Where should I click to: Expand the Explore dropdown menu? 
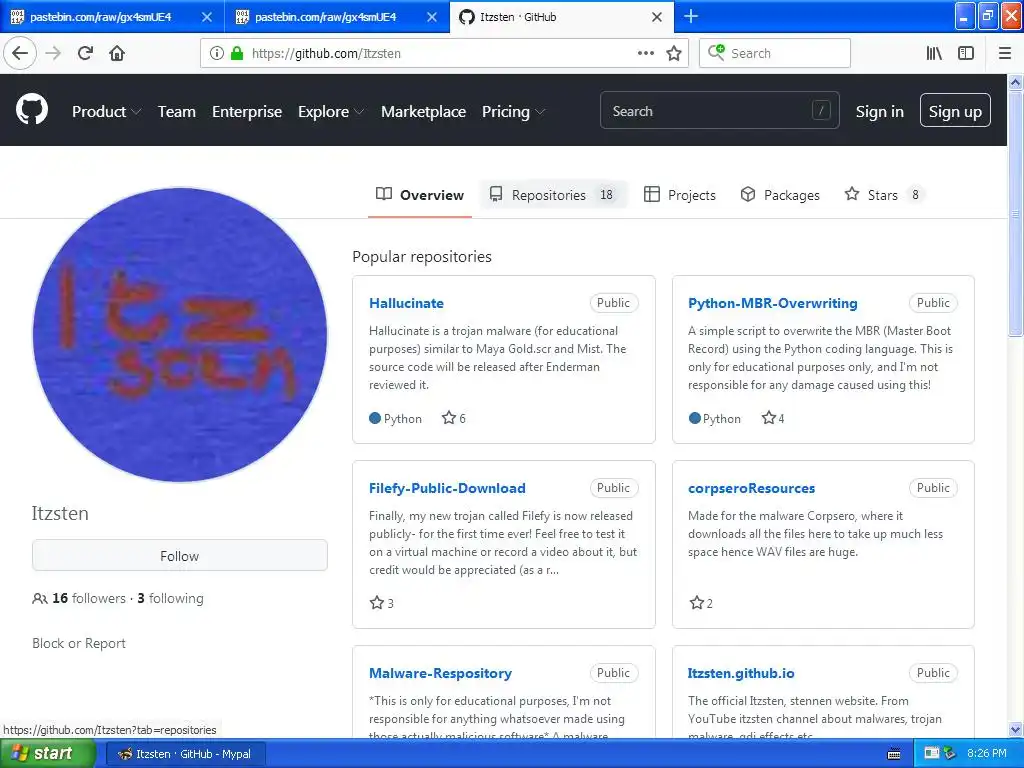click(330, 112)
